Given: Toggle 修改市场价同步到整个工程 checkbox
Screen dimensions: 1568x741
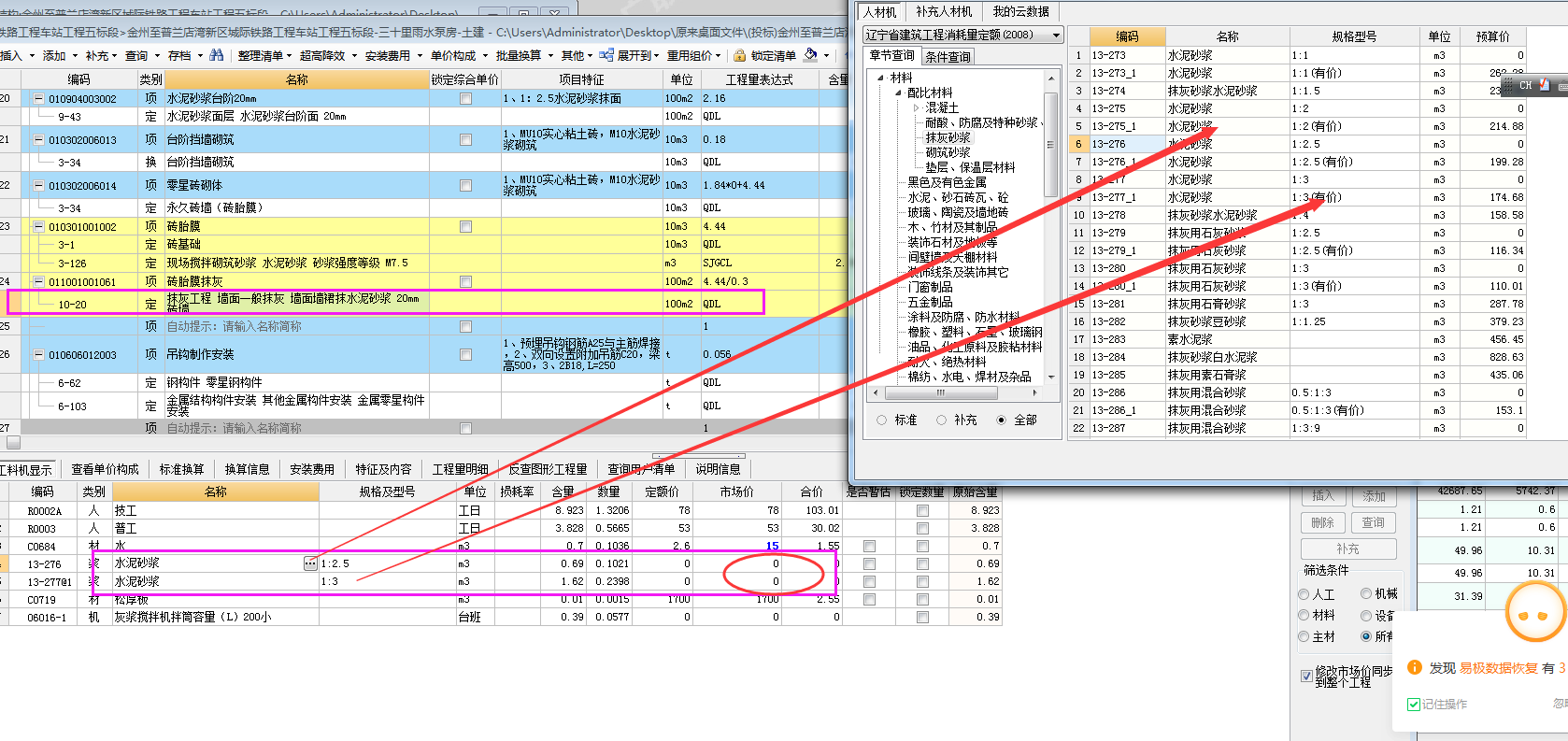Looking at the screenshot, I should 1306,676.
